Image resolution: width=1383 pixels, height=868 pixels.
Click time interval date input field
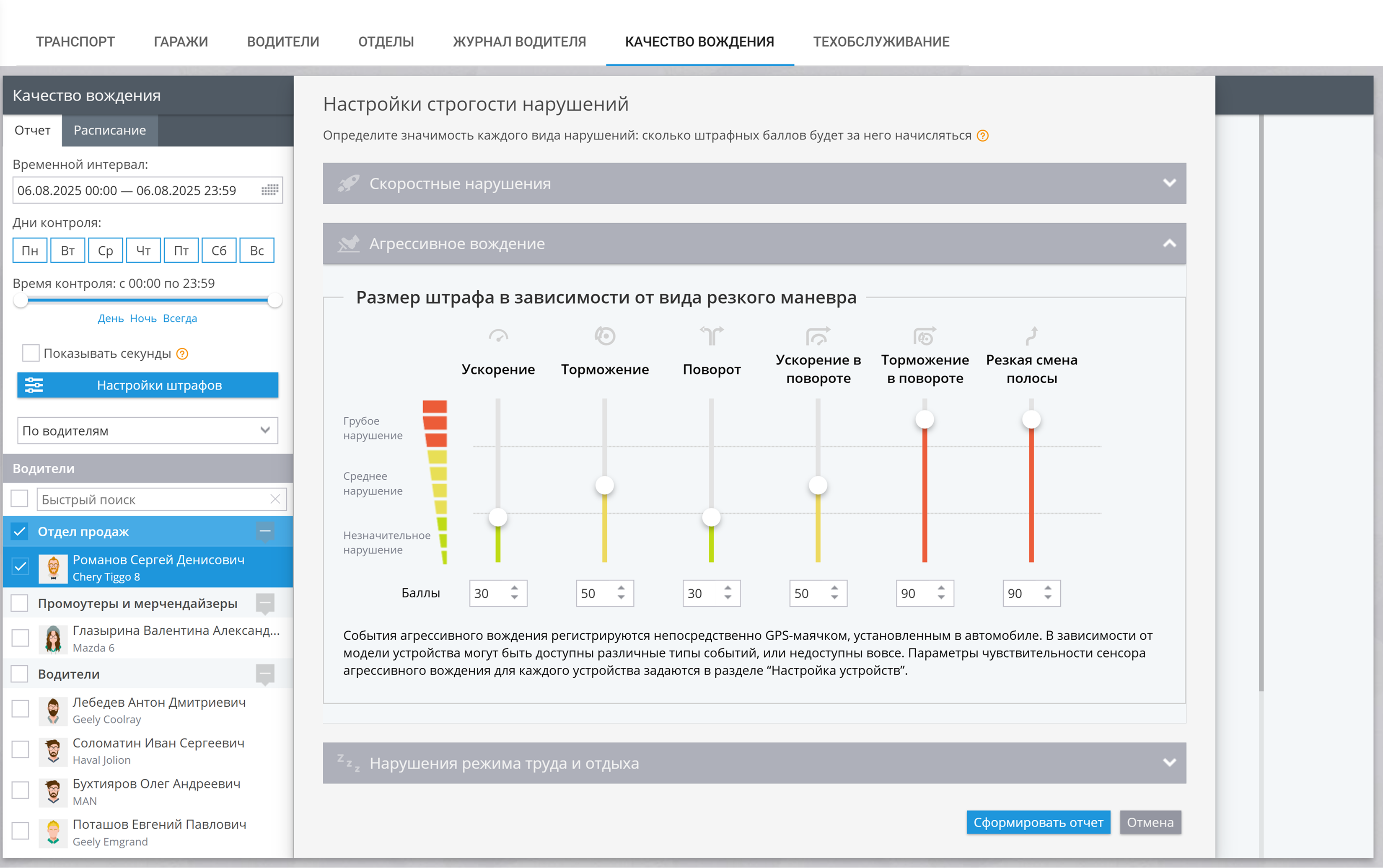148,190
